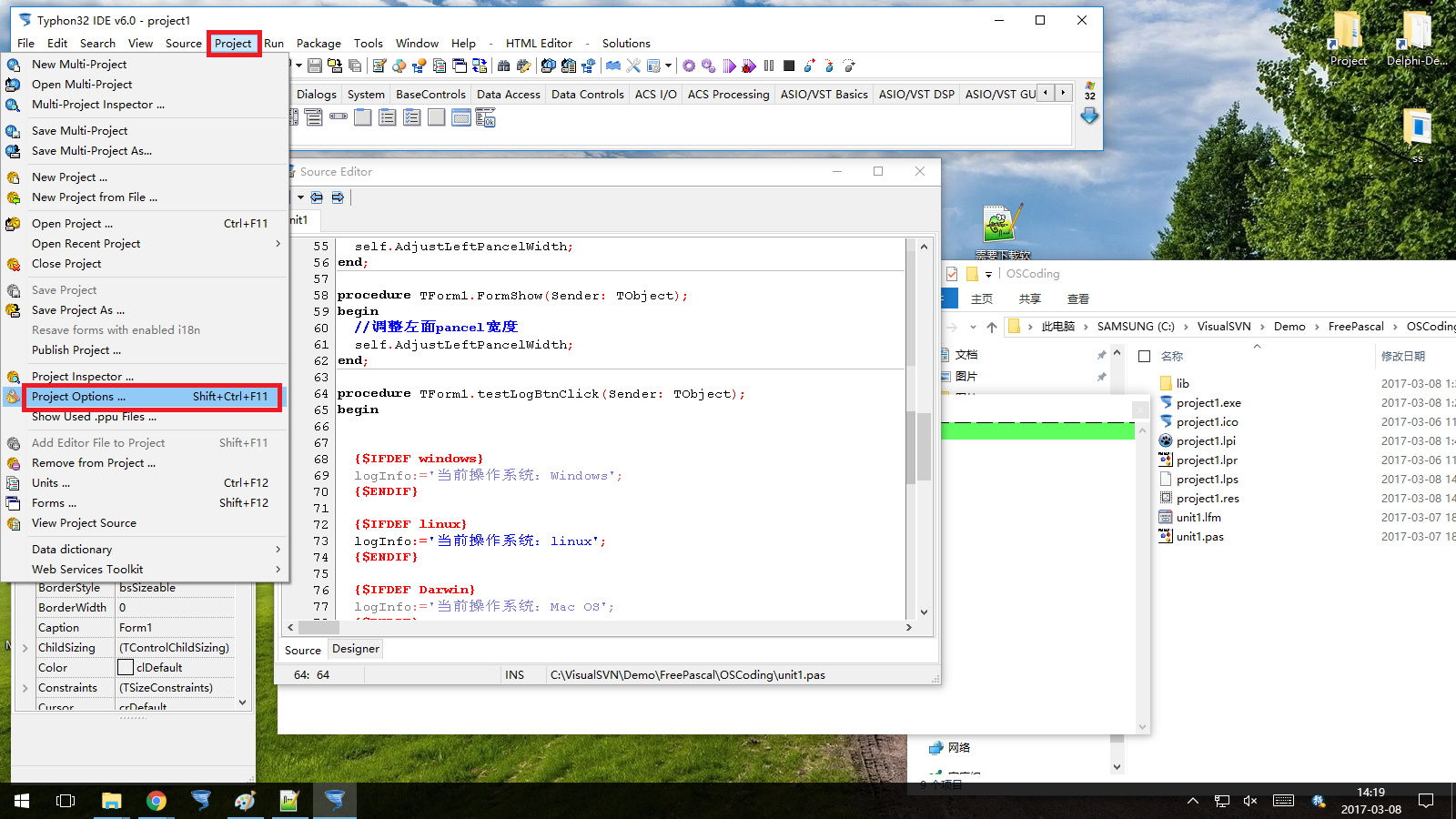Click the Step Out debug icon
Viewport: 1456px width, 819px height.
click(x=848, y=66)
